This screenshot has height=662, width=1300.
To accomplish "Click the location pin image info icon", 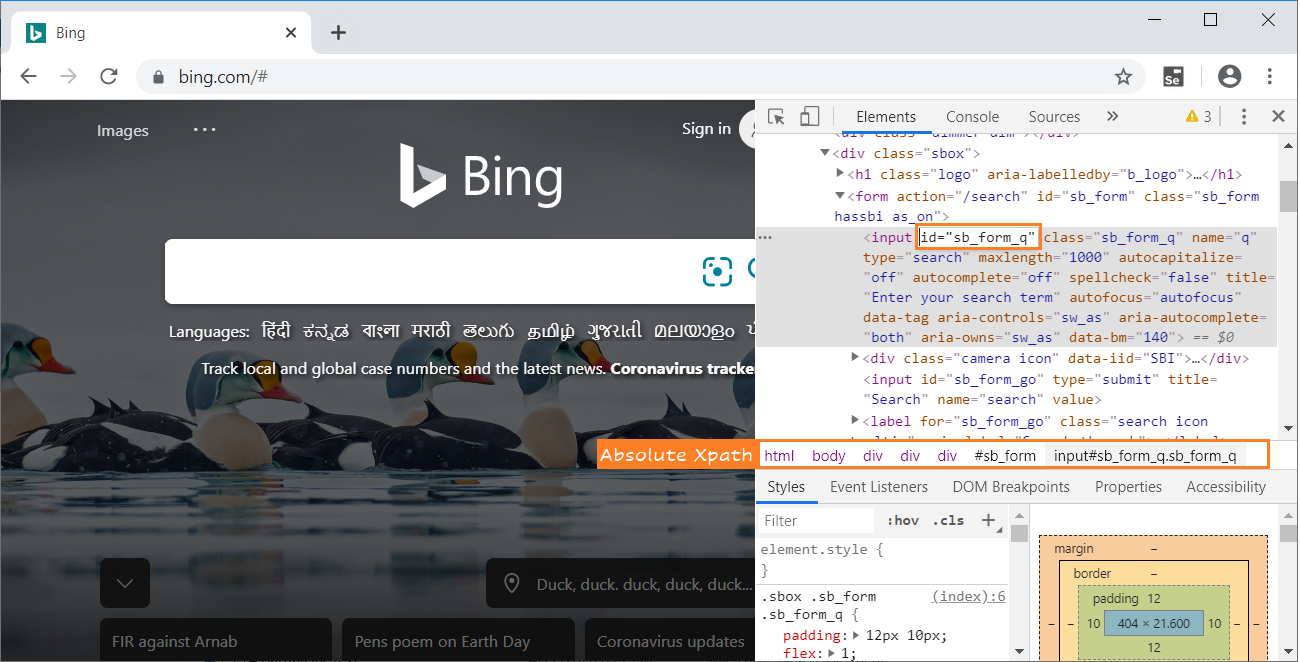I will tap(513, 584).
